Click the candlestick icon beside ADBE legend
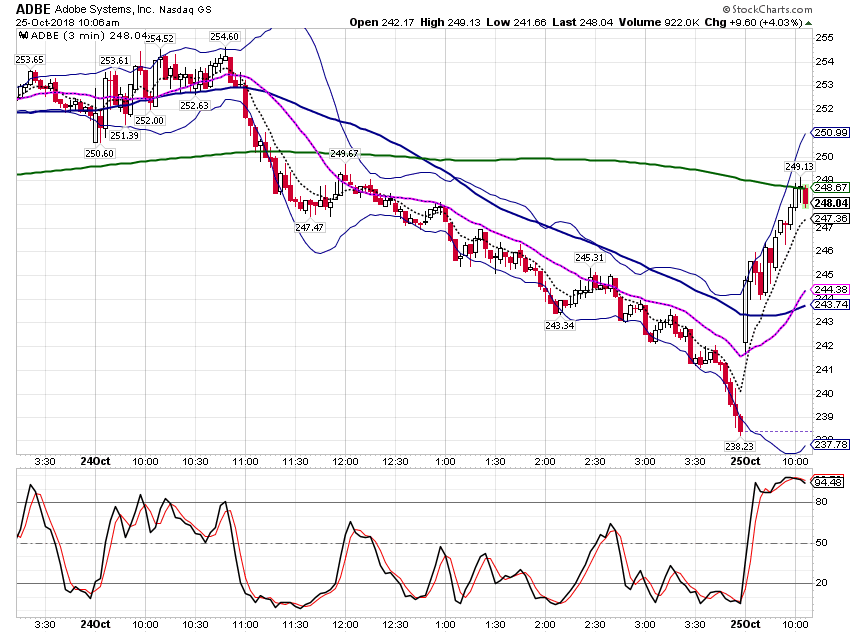This screenshot has width=850, height=633. (x=23, y=36)
